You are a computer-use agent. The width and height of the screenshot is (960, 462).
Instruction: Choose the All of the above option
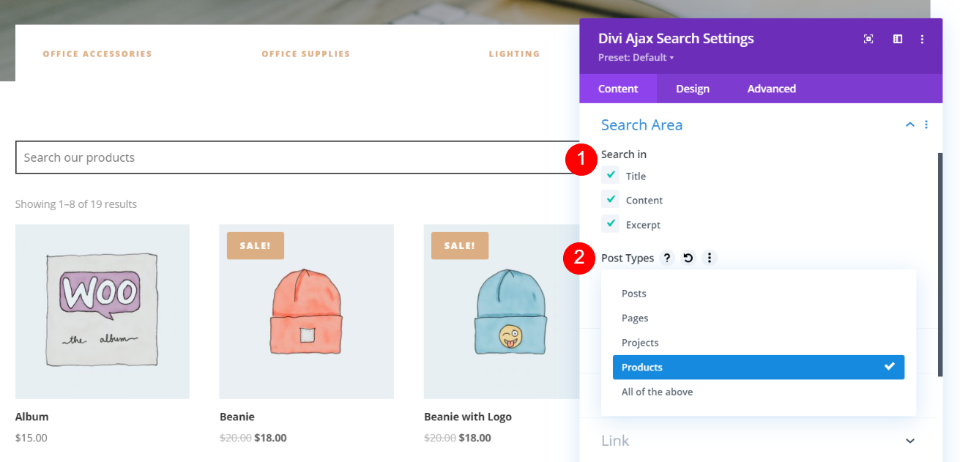tap(657, 392)
